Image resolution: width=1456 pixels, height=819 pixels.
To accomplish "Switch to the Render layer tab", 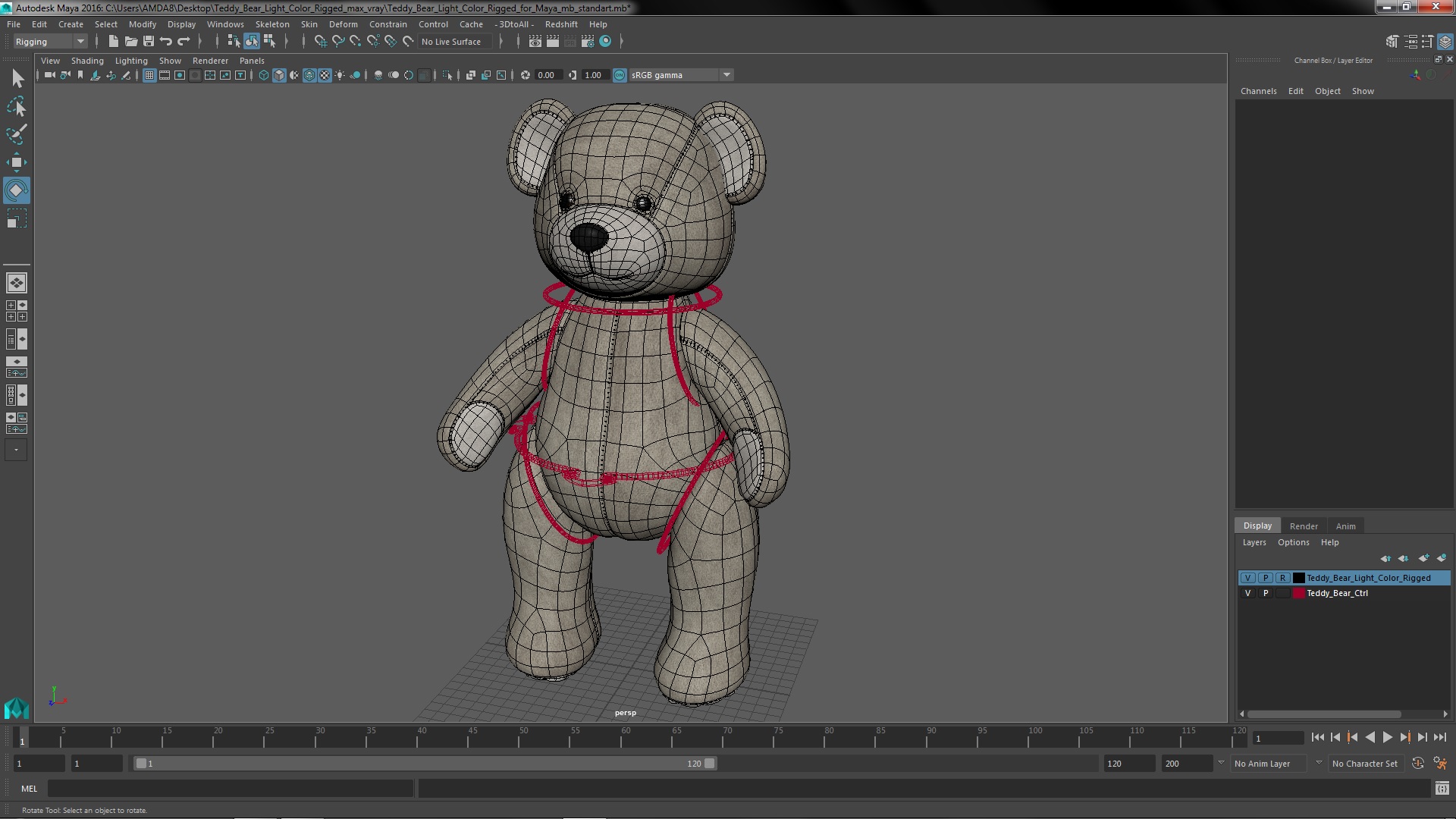I will (1304, 526).
